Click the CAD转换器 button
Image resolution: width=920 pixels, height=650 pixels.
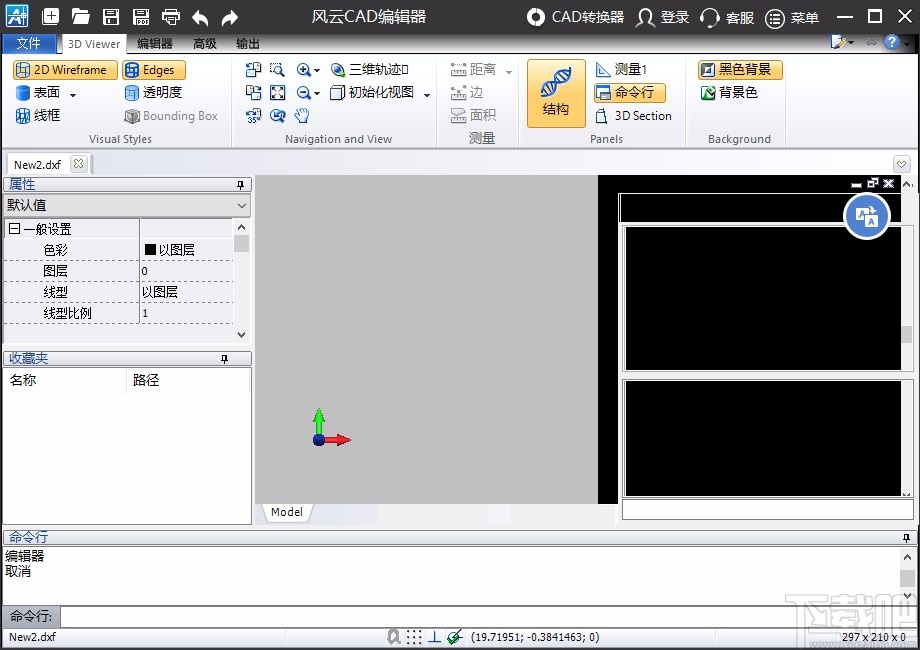point(576,17)
